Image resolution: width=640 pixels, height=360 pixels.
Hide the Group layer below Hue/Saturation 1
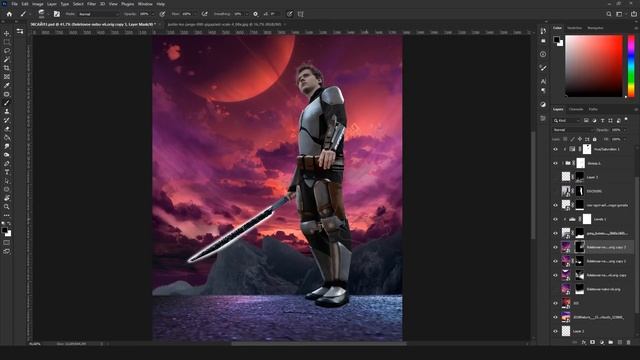555,163
